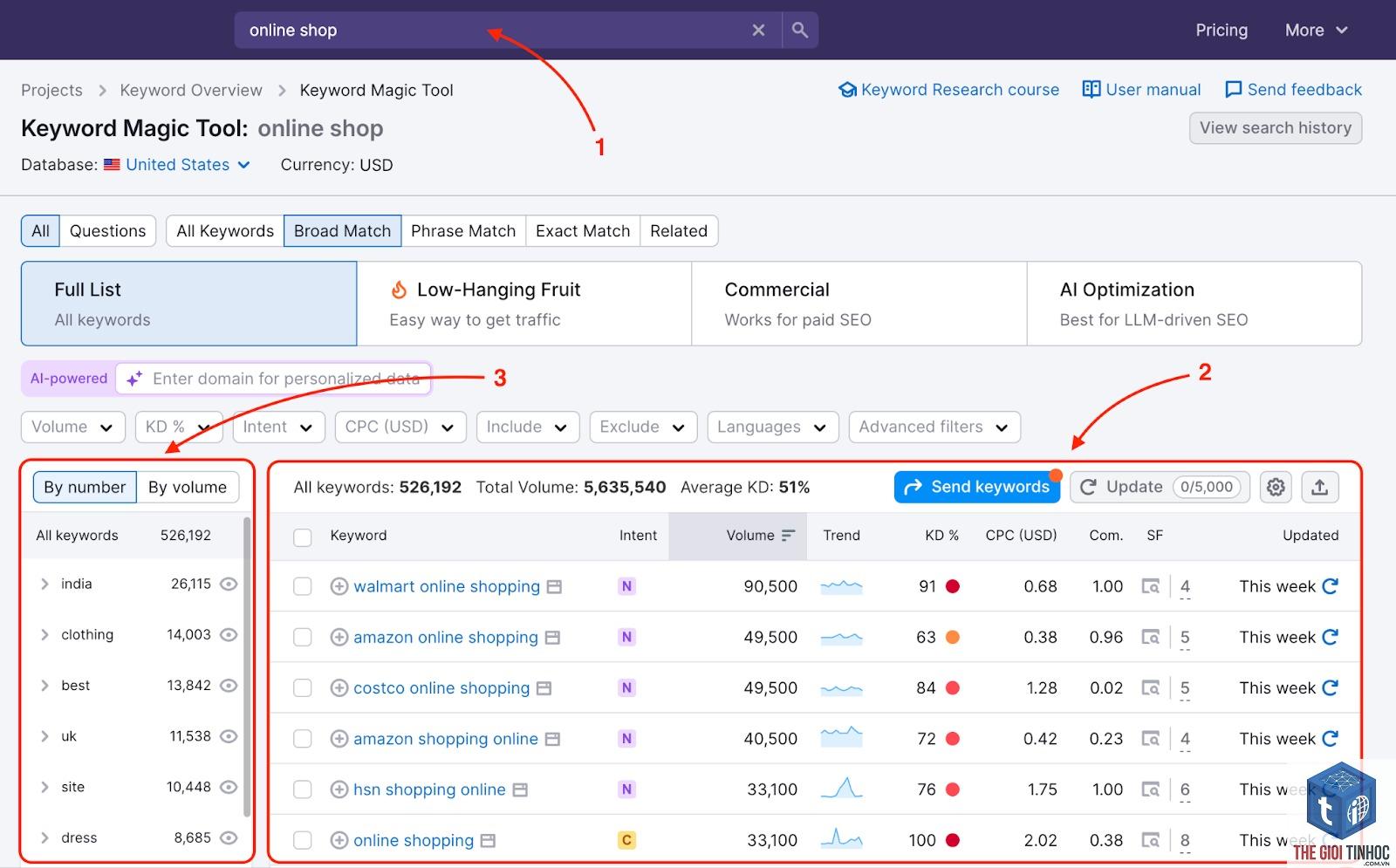
Task: Click the N intent badge for walmart row
Action: [x=626, y=586]
